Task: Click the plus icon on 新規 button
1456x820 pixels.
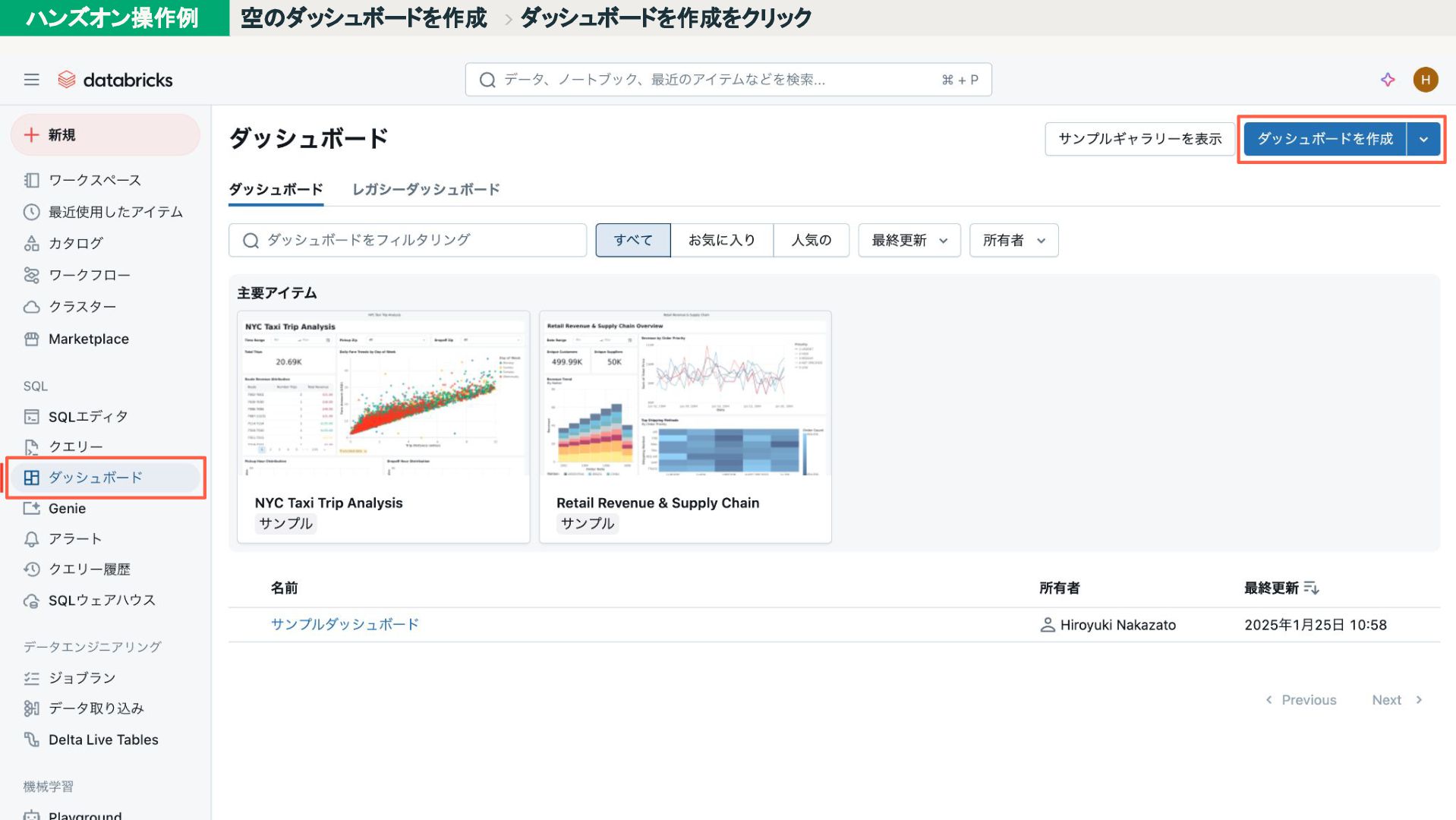Action: [x=31, y=135]
